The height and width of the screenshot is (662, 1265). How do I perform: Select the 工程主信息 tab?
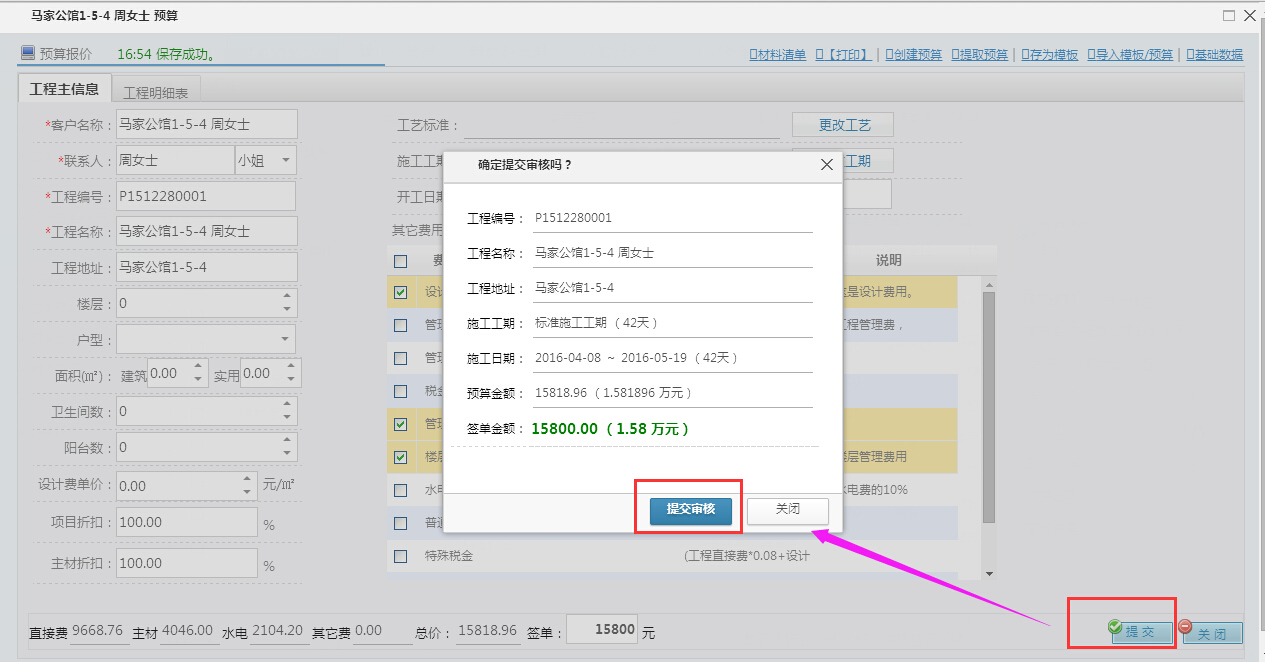(63, 89)
